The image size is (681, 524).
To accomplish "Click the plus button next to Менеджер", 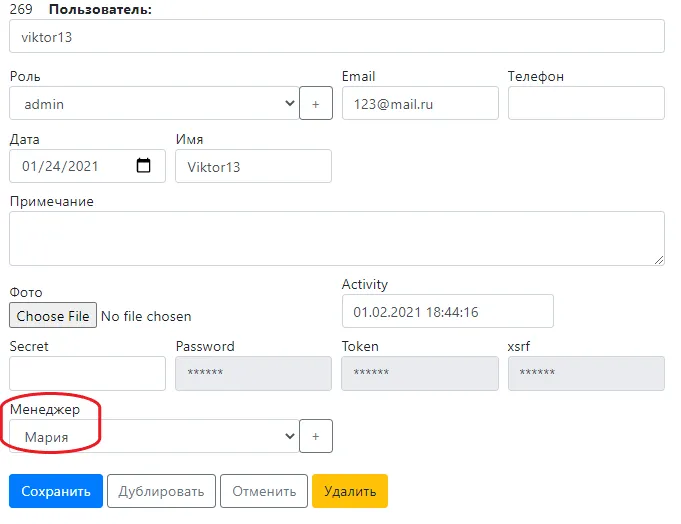I will tap(316, 436).
